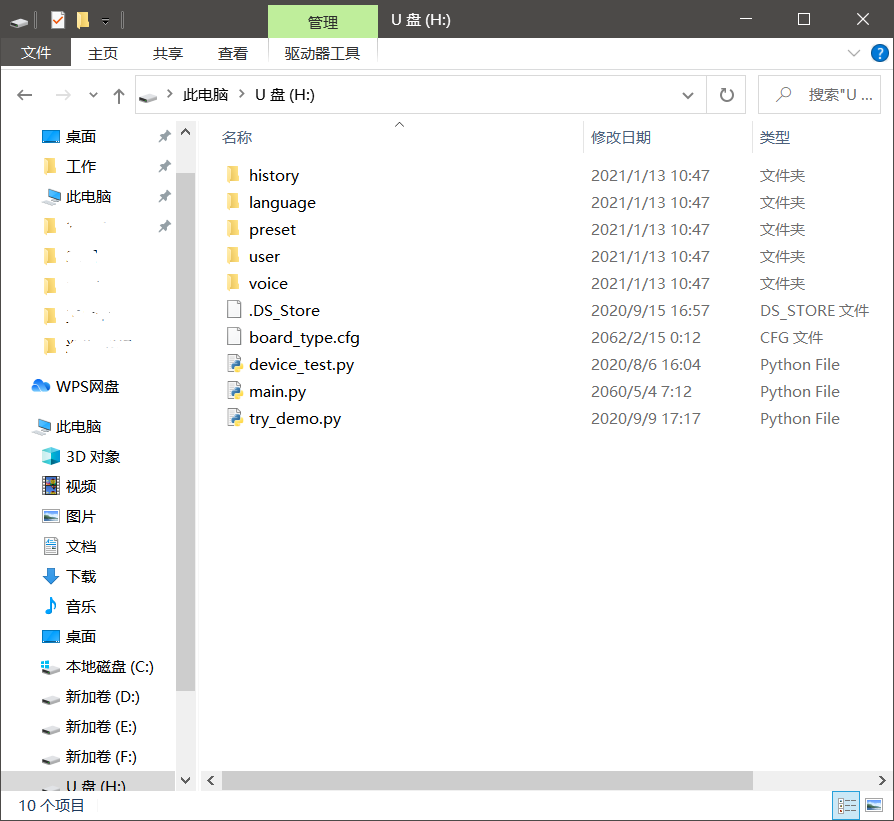The height and width of the screenshot is (821, 894).
Task: Expand the ribbon with chevron
Action: [853, 53]
